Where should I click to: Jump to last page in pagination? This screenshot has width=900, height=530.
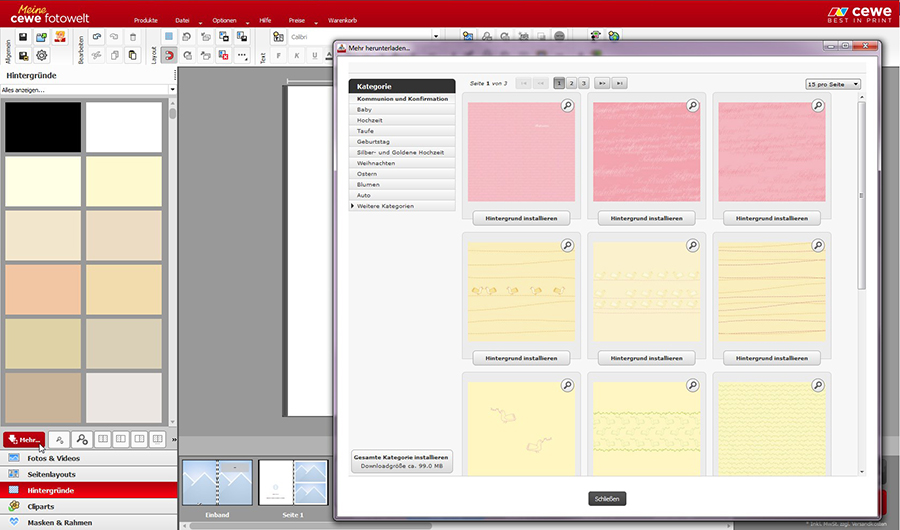click(620, 83)
